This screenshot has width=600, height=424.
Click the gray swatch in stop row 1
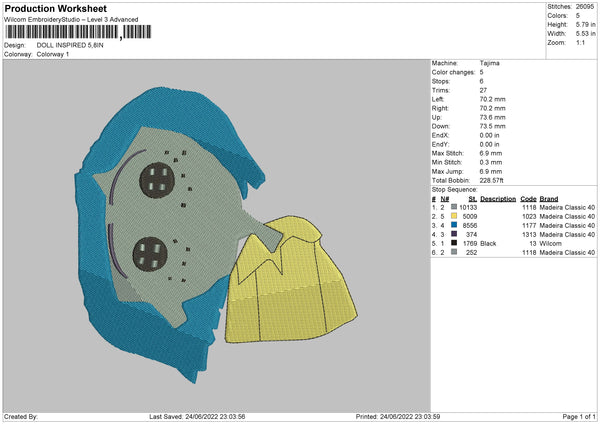tap(454, 207)
